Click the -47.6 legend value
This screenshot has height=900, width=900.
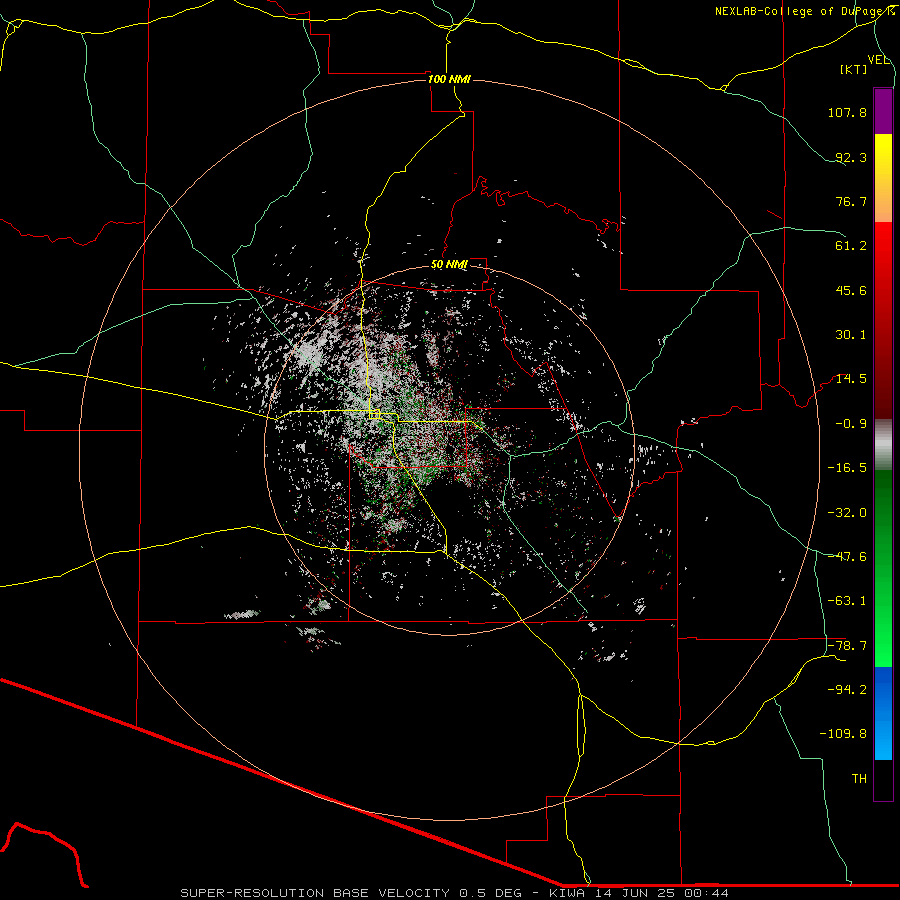(x=847, y=557)
